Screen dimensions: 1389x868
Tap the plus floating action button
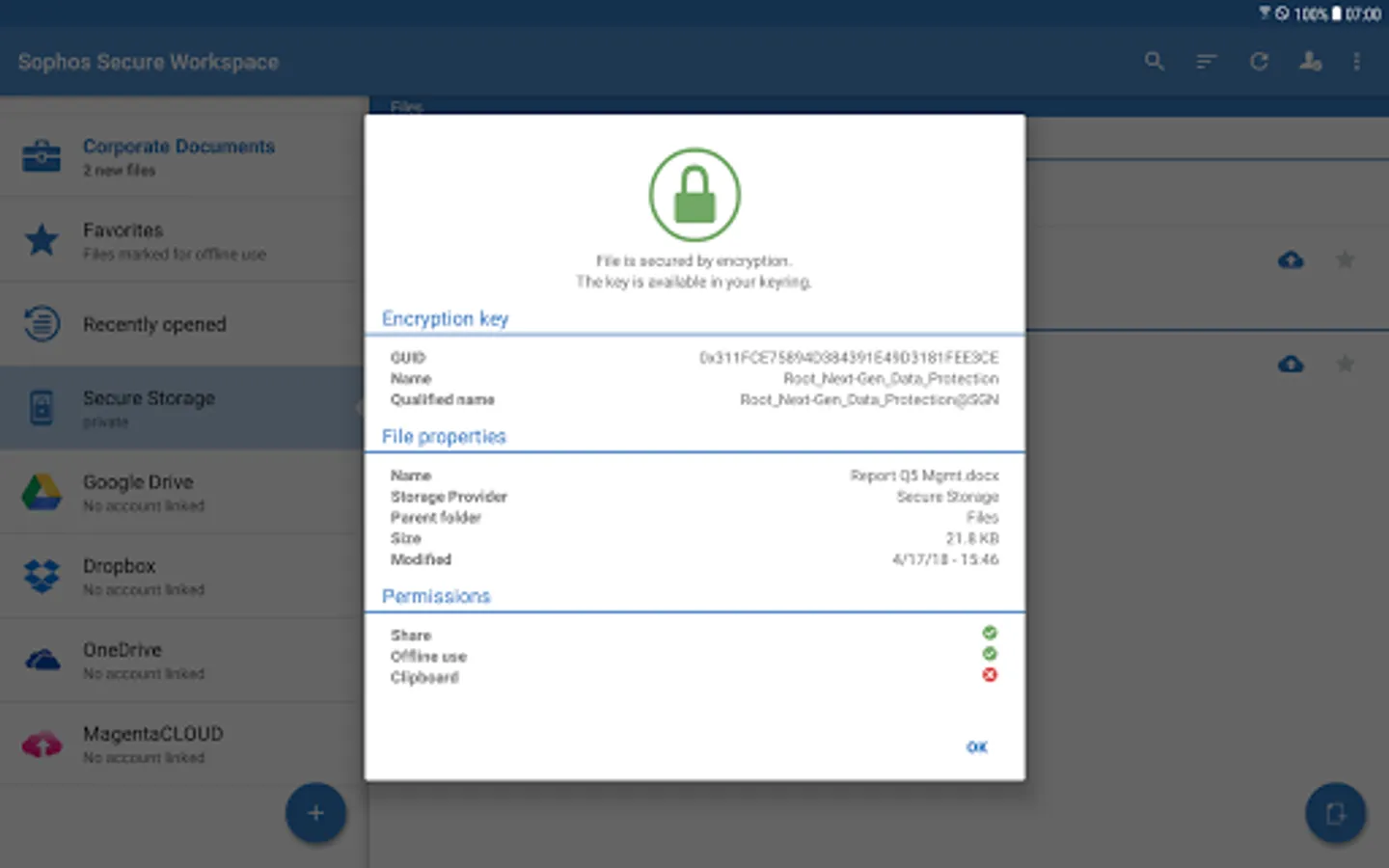[315, 813]
